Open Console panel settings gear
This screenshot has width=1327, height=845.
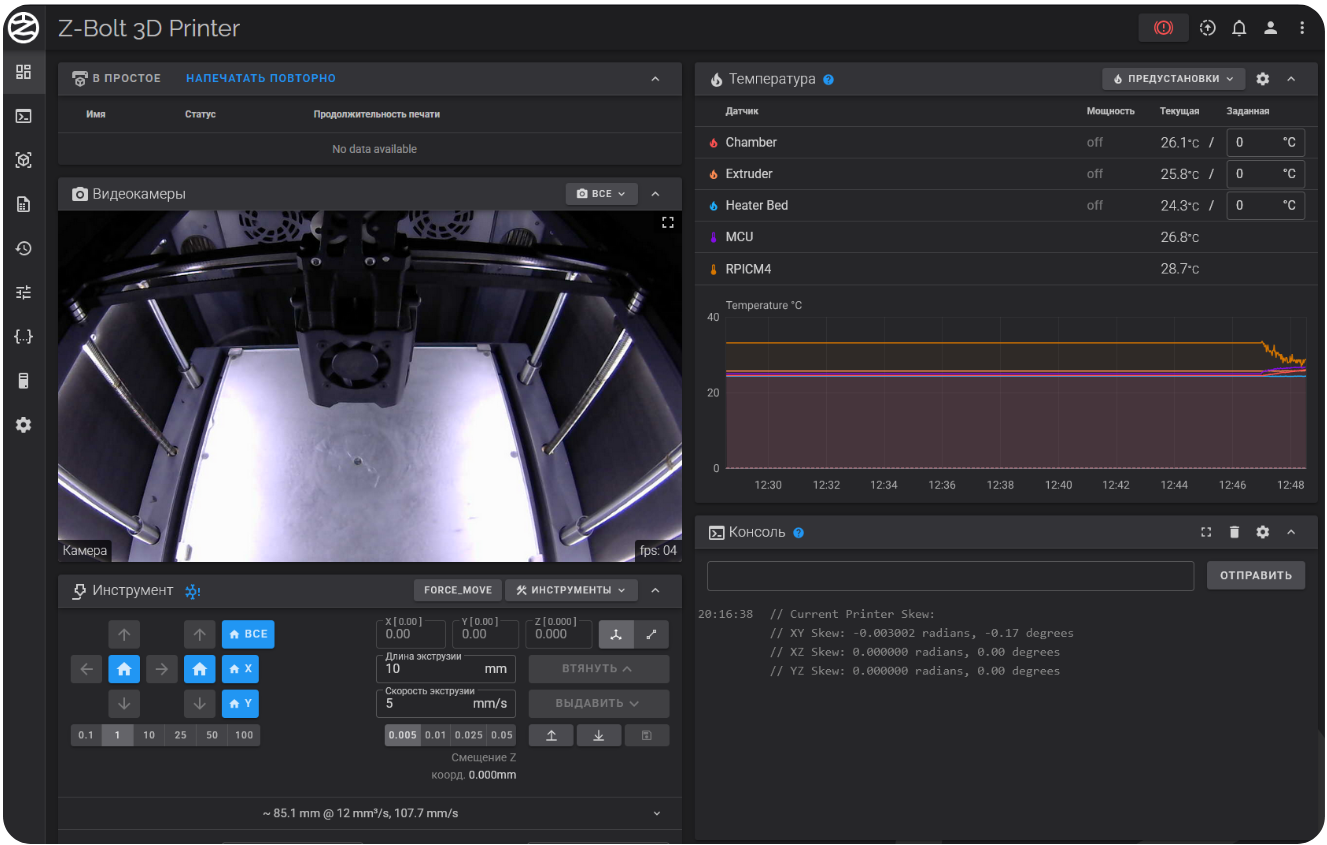coord(1263,532)
